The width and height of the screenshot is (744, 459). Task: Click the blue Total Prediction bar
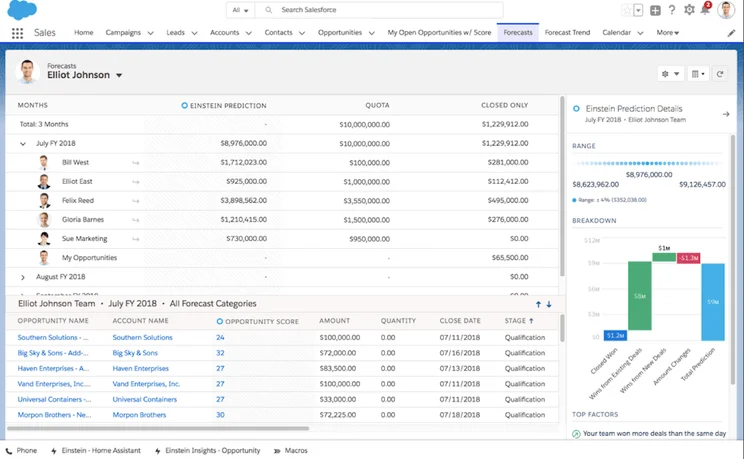click(713, 302)
